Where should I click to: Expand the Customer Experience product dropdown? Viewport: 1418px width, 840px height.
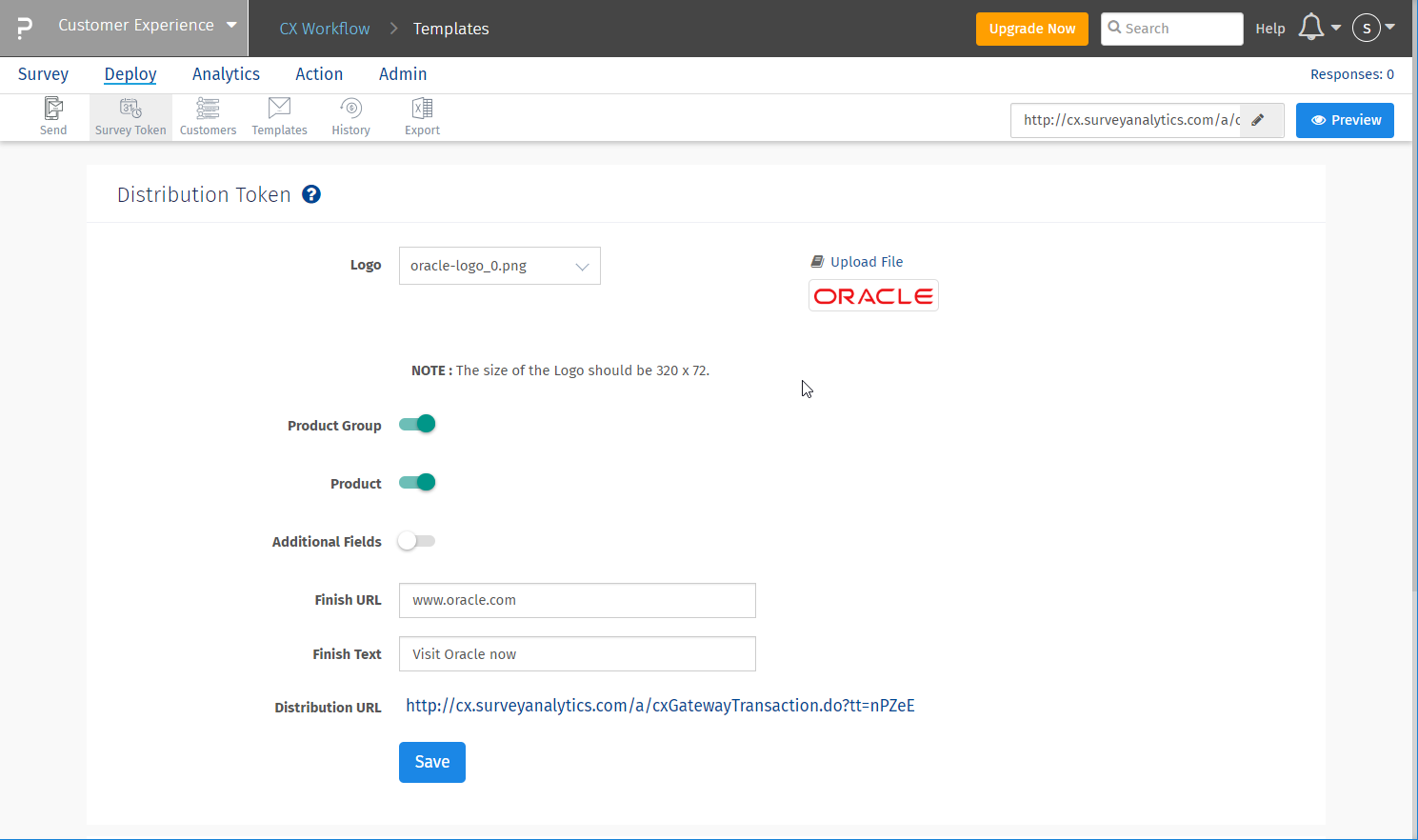(x=148, y=26)
